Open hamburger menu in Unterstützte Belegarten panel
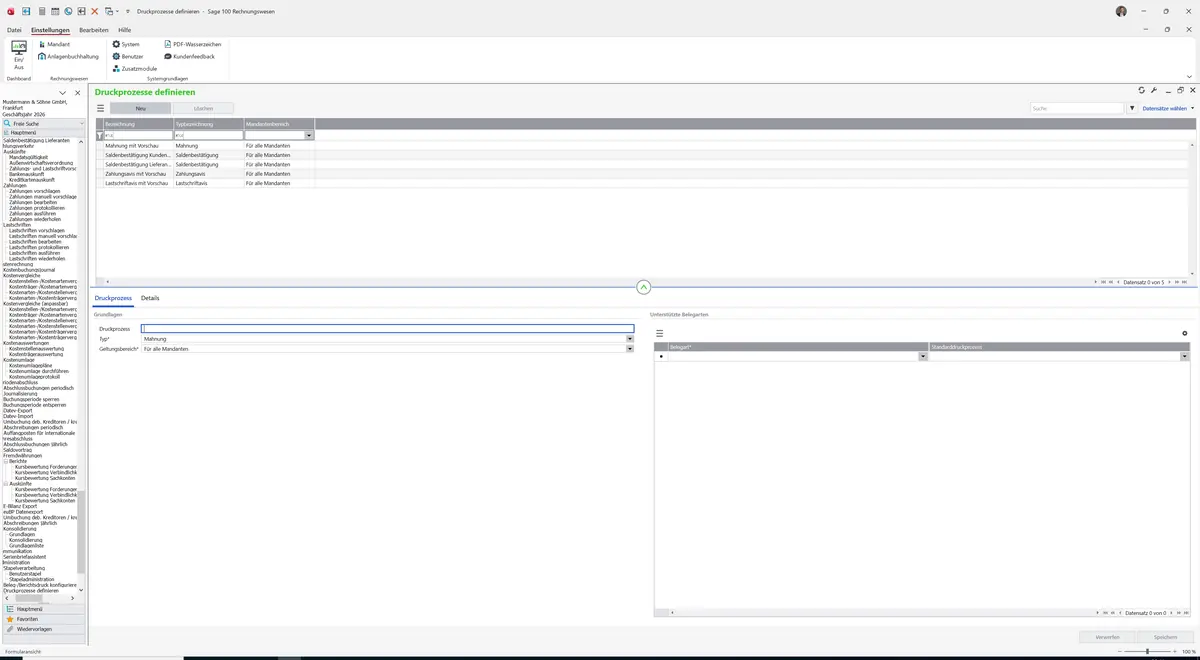Screen dimensions: 1200x660 point(659,333)
